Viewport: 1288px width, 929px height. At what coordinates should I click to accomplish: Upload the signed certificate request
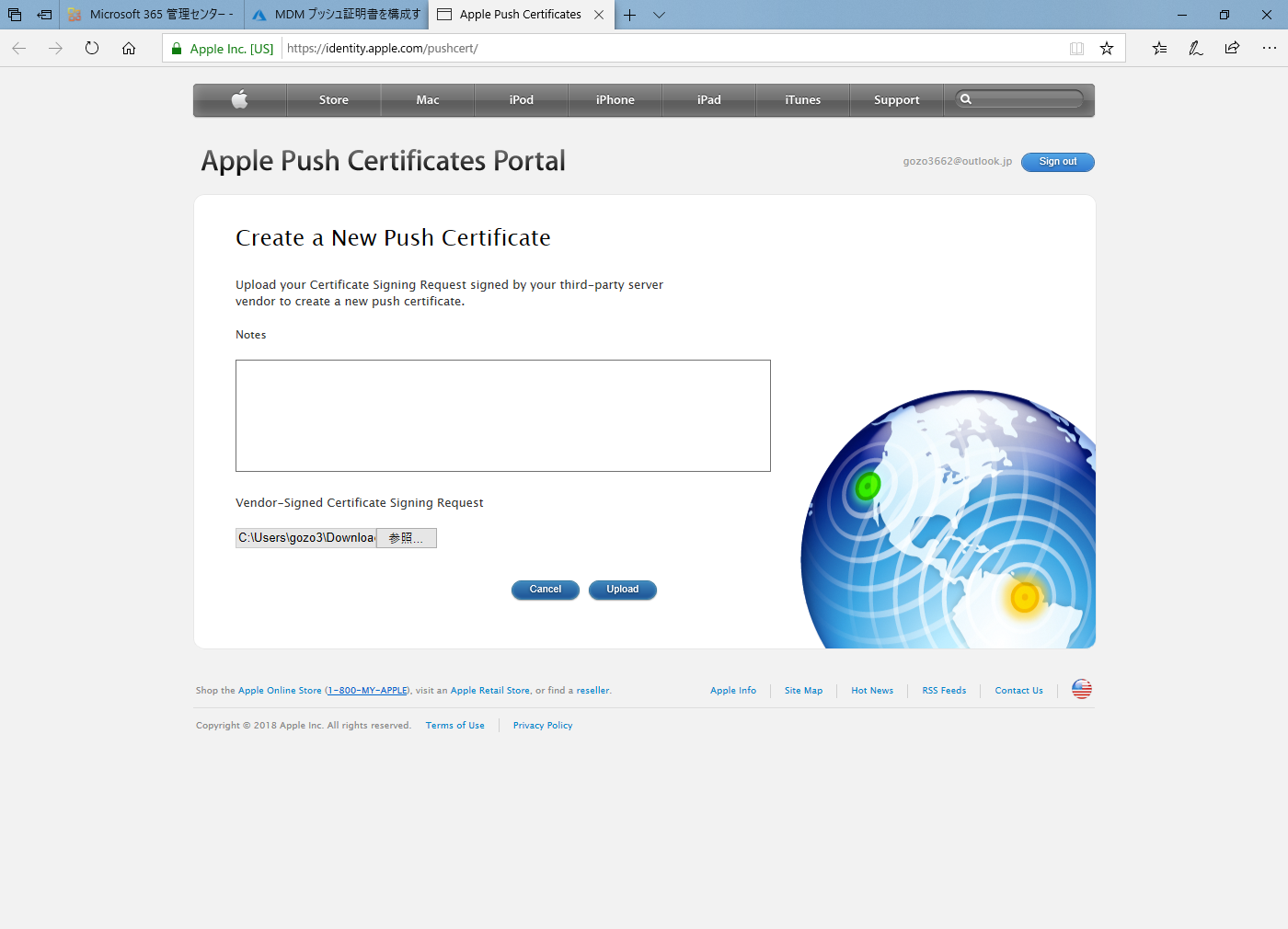[623, 590]
